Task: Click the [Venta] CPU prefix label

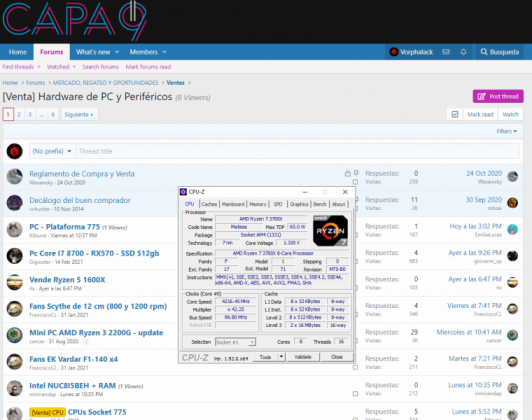Action: click(48, 412)
